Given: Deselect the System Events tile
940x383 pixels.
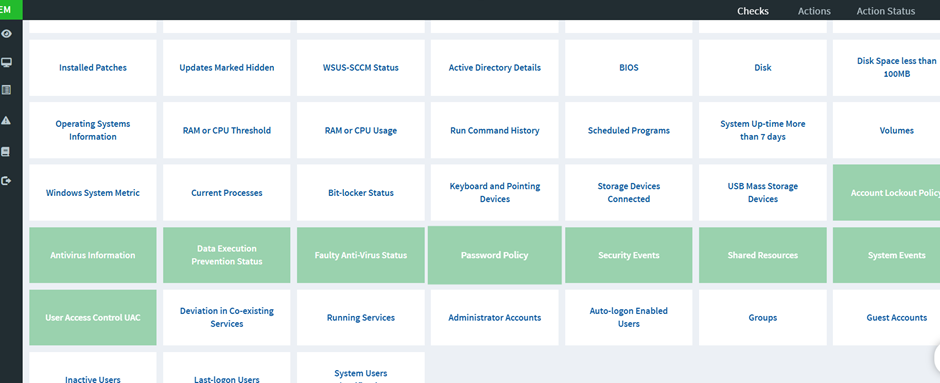Looking at the screenshot, I should (887, 255).
